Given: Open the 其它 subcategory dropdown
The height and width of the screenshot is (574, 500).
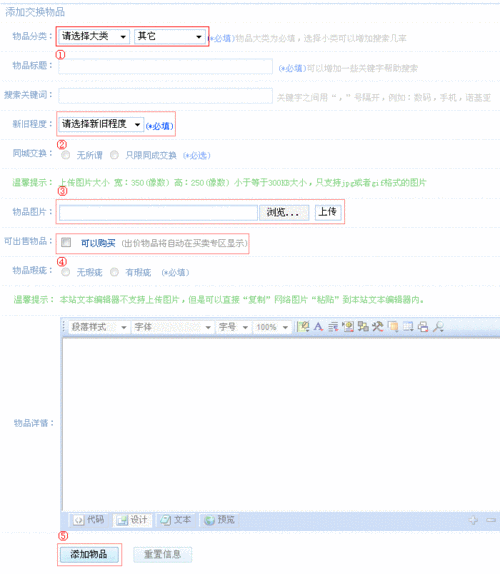Looking at the screenshot, I should coord(170,36).
